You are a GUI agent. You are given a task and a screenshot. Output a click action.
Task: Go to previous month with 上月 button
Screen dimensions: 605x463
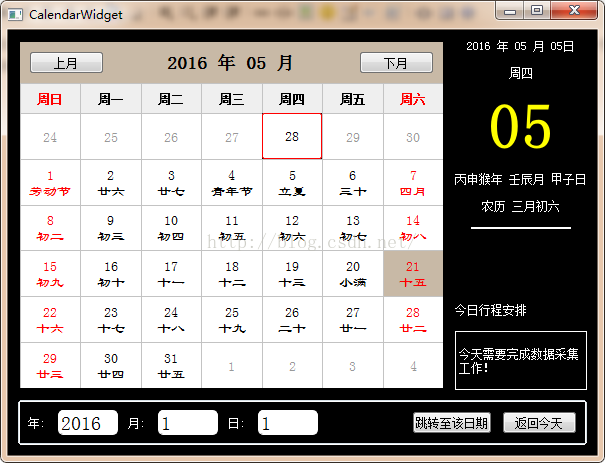66,63
